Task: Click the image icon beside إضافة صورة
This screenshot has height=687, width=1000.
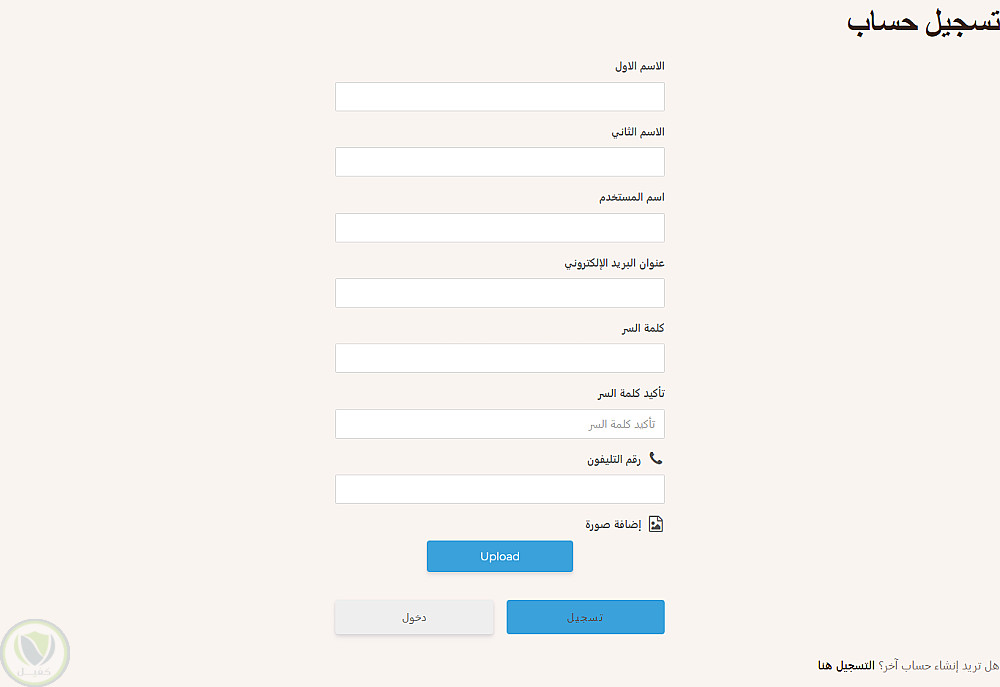Action: coord(656,524)
